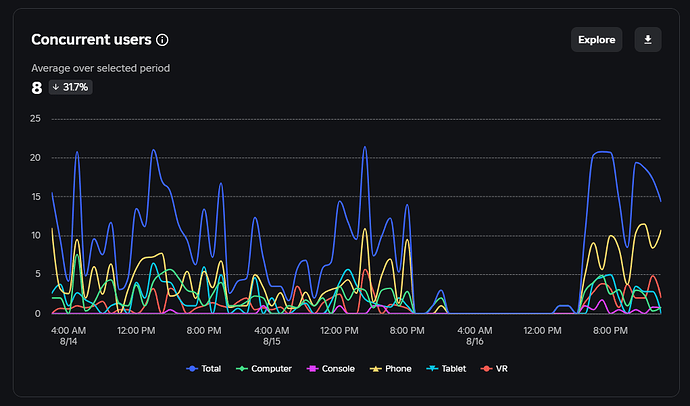Download the chart data with the download icon

click(648, 39)
